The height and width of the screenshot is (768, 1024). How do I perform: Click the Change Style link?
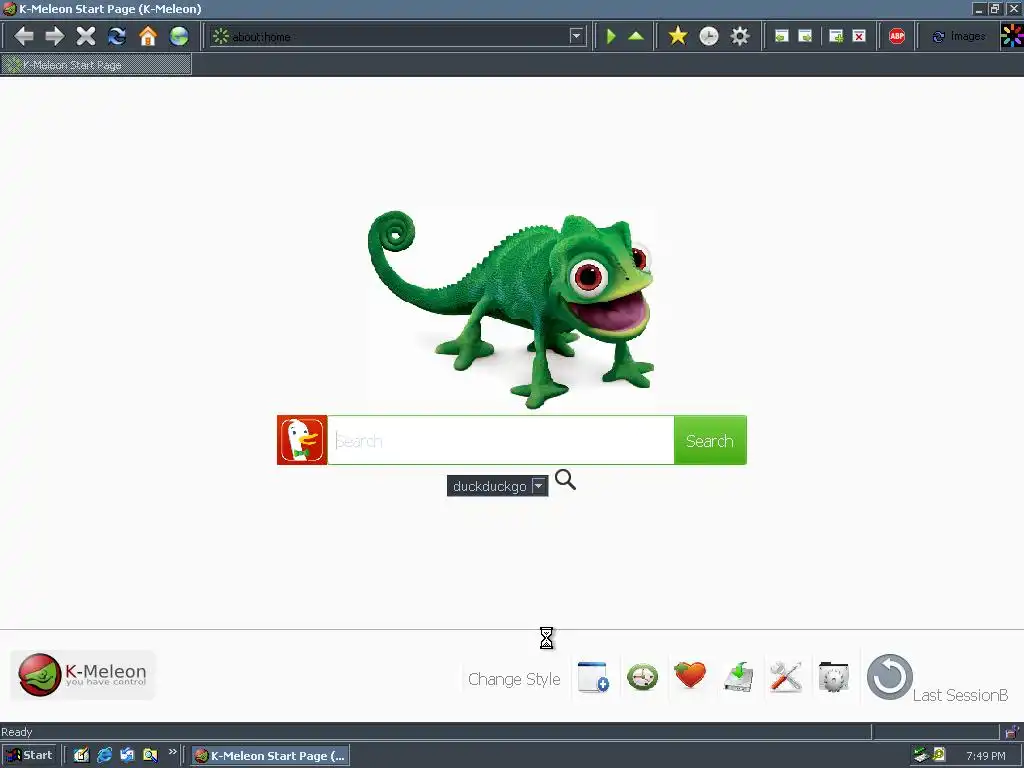(x=514, y=679)
